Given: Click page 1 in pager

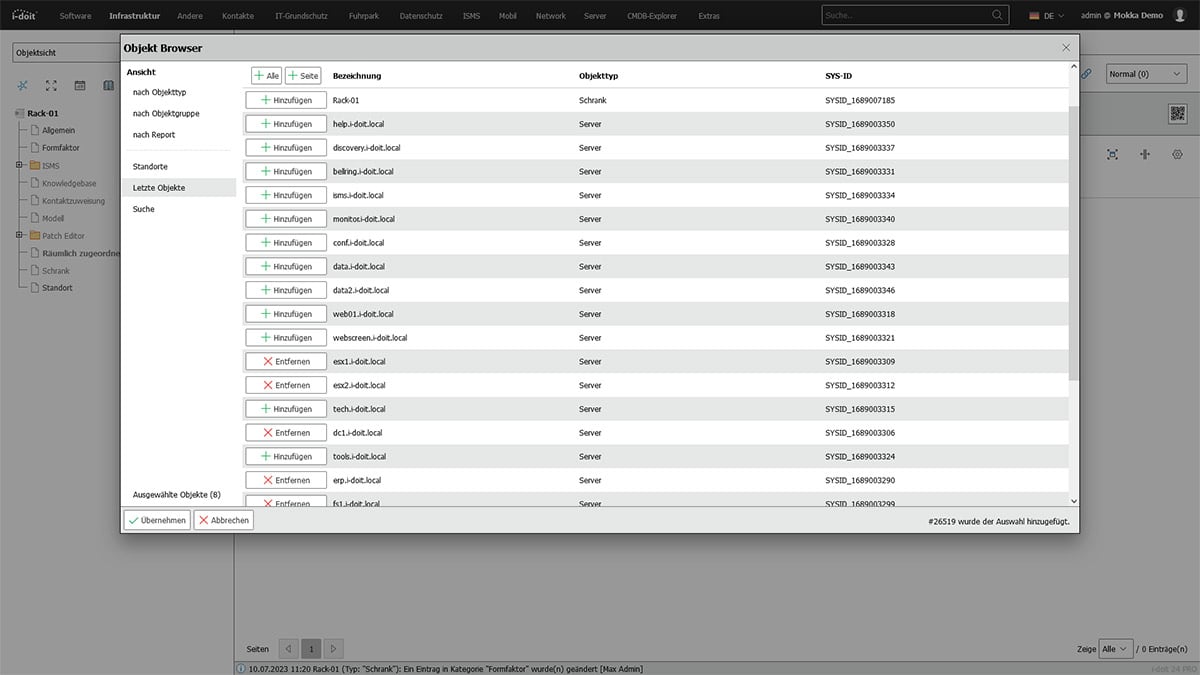Looking at the screenshot, I should click(311, 649).
